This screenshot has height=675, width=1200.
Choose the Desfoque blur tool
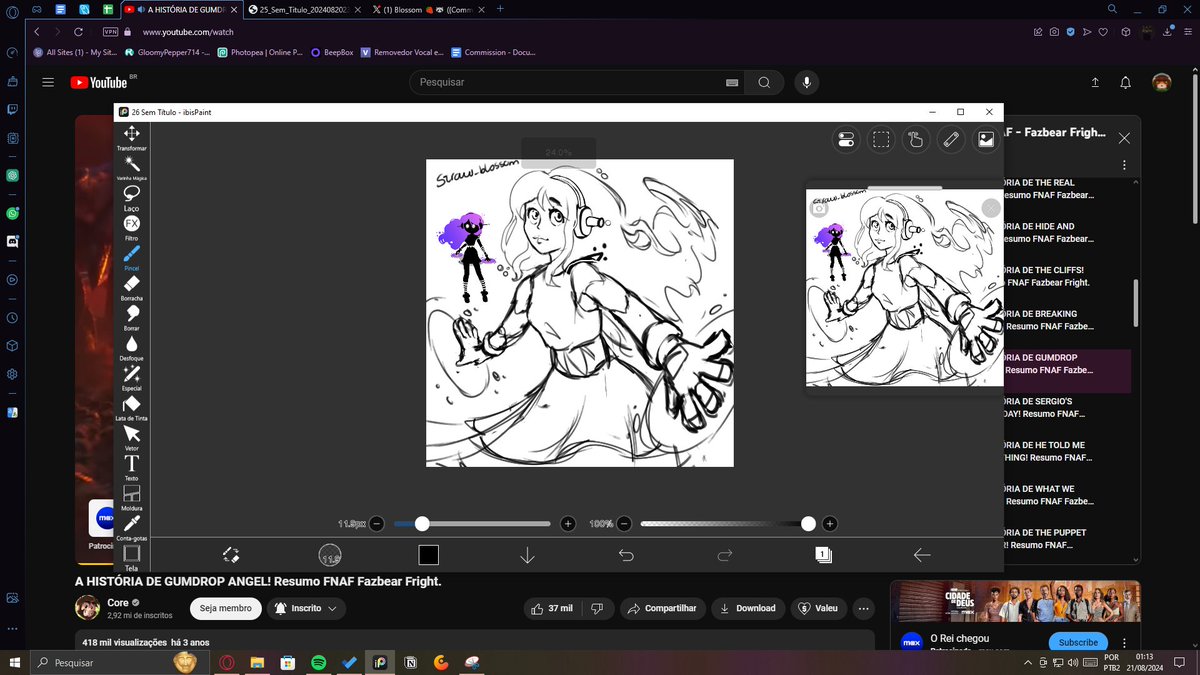coord(131,347)
